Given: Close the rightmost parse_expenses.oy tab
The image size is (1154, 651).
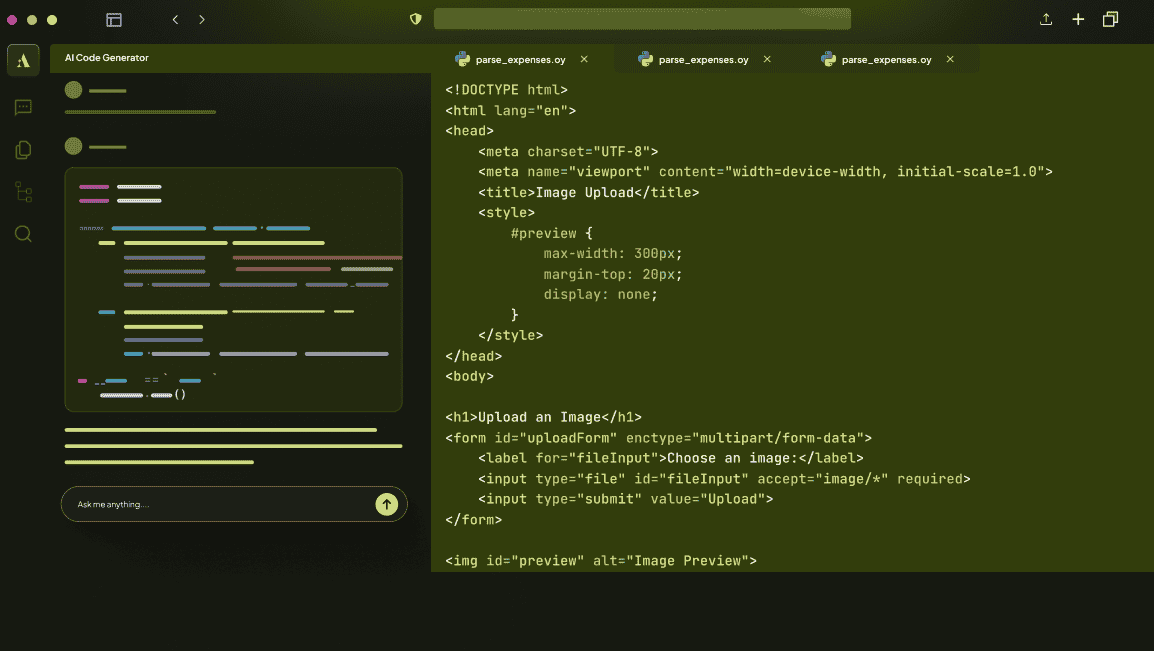Looking at the screenshot, I should (x=950, y=59).
